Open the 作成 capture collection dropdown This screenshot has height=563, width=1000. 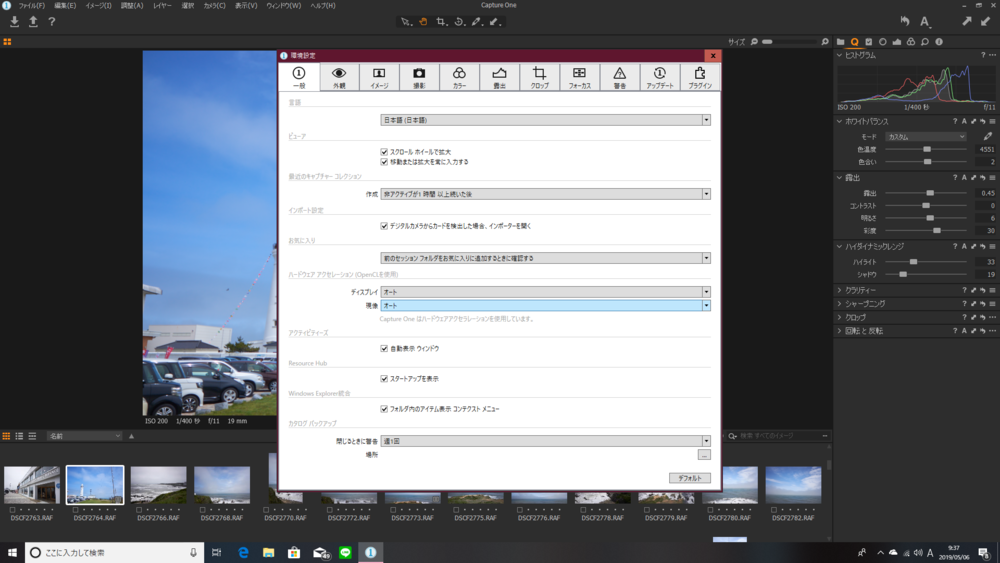click(x=545, y=194)
